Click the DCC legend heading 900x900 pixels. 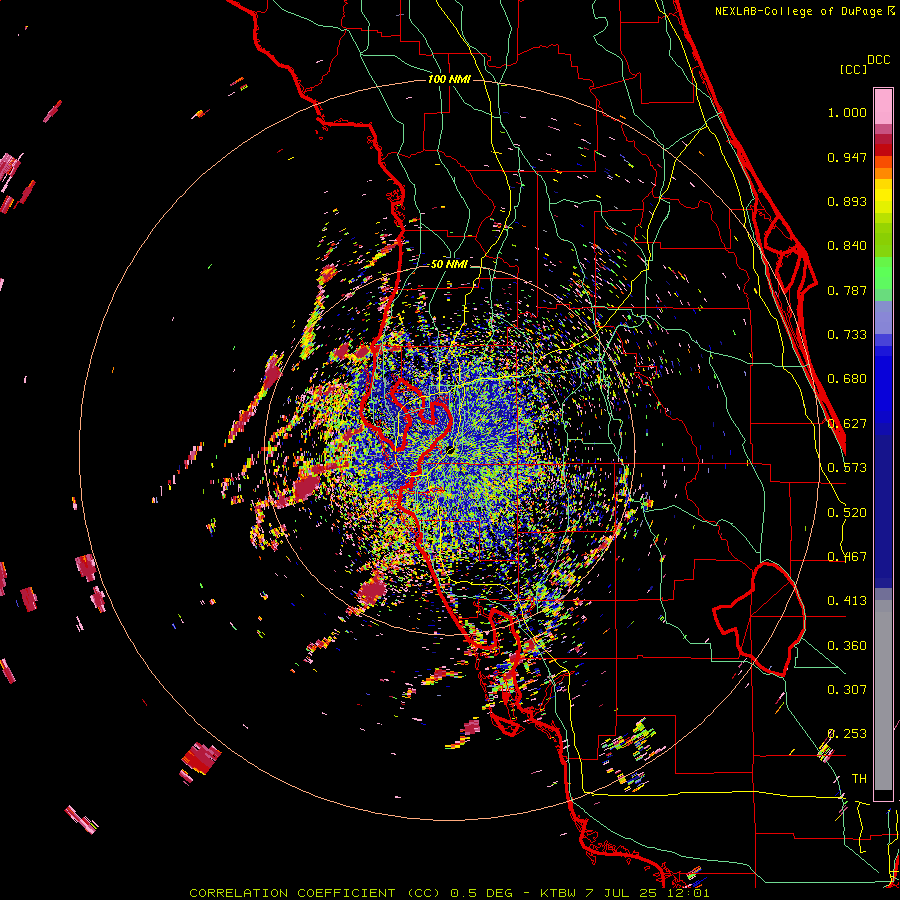click(x=878, y=60)
